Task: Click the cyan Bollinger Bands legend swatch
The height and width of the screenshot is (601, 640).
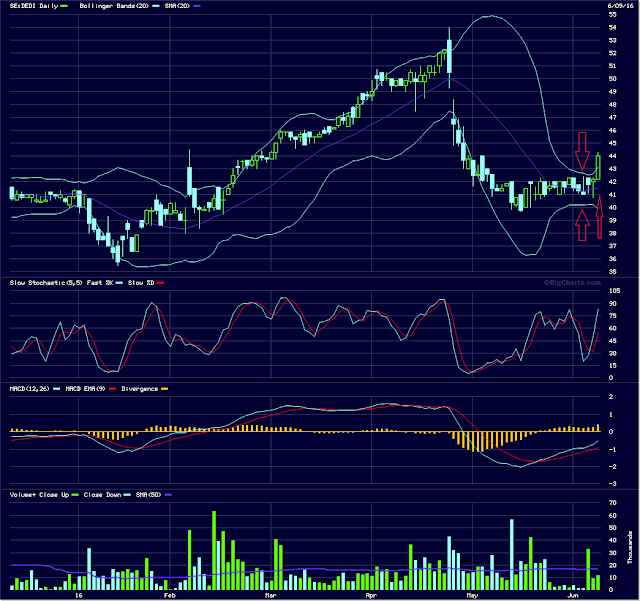Action: pyautogui.click(x=155, y=6)
